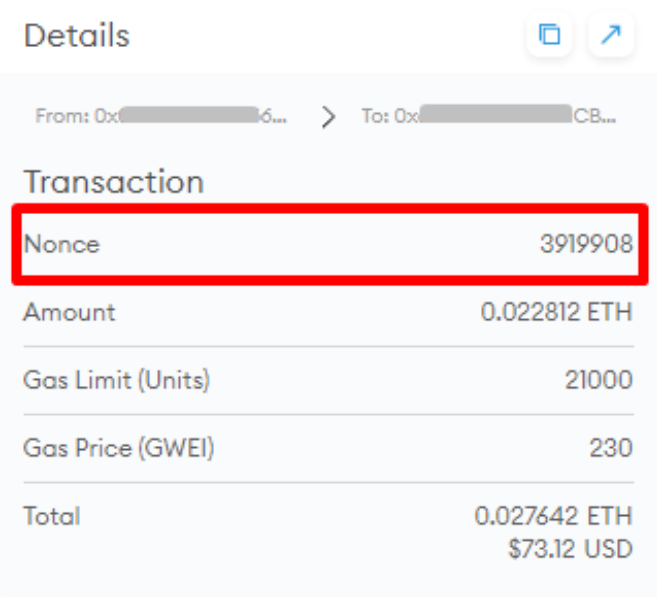Open transaction in block explorer arrow icon
The image size is (657, 597).
tap(610, 36)
